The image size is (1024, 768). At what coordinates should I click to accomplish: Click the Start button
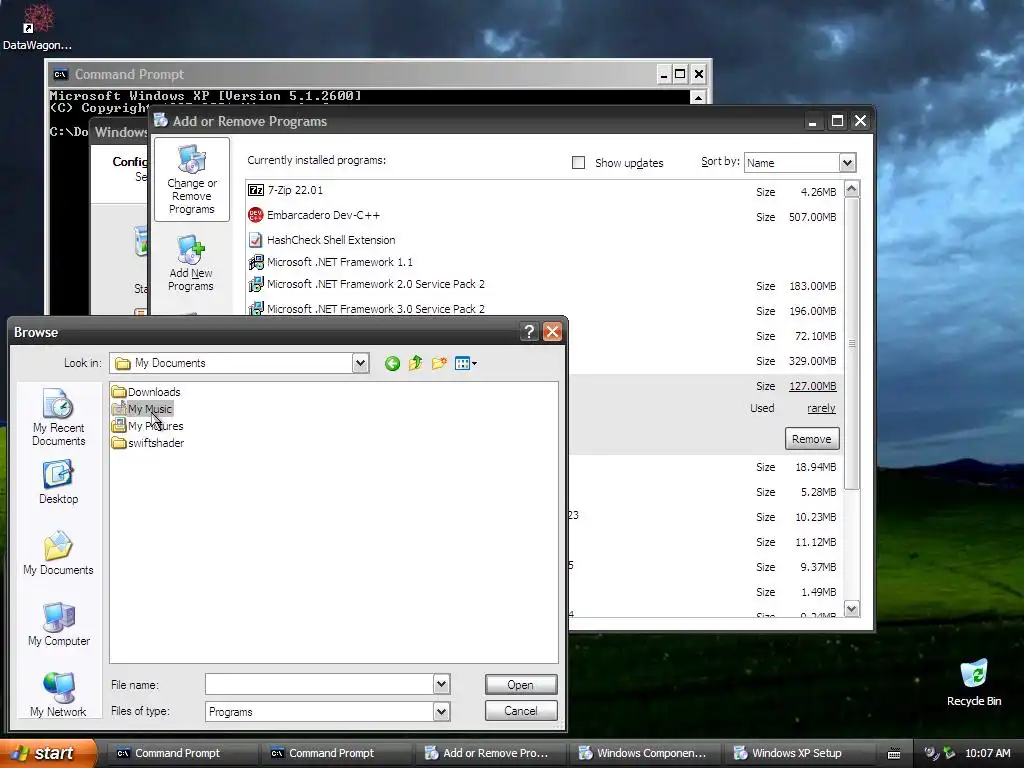[x=47, y=753]
